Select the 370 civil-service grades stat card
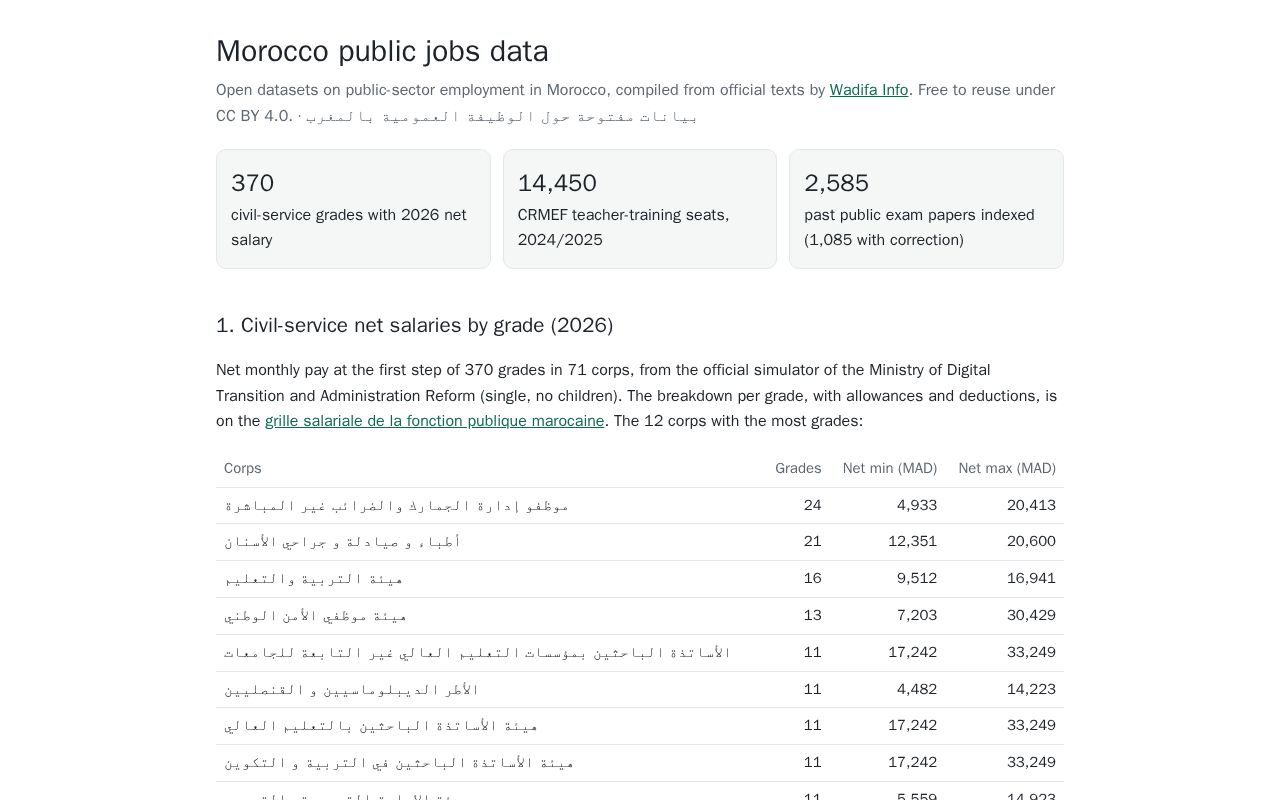The width and height of the screenshot is (1280, 800). pyautogui.click(x=353, y=209)
